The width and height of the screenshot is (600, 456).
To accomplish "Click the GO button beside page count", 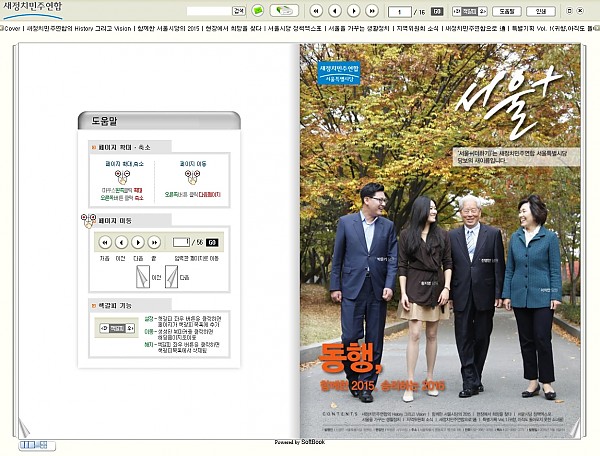I will [437, 11].
